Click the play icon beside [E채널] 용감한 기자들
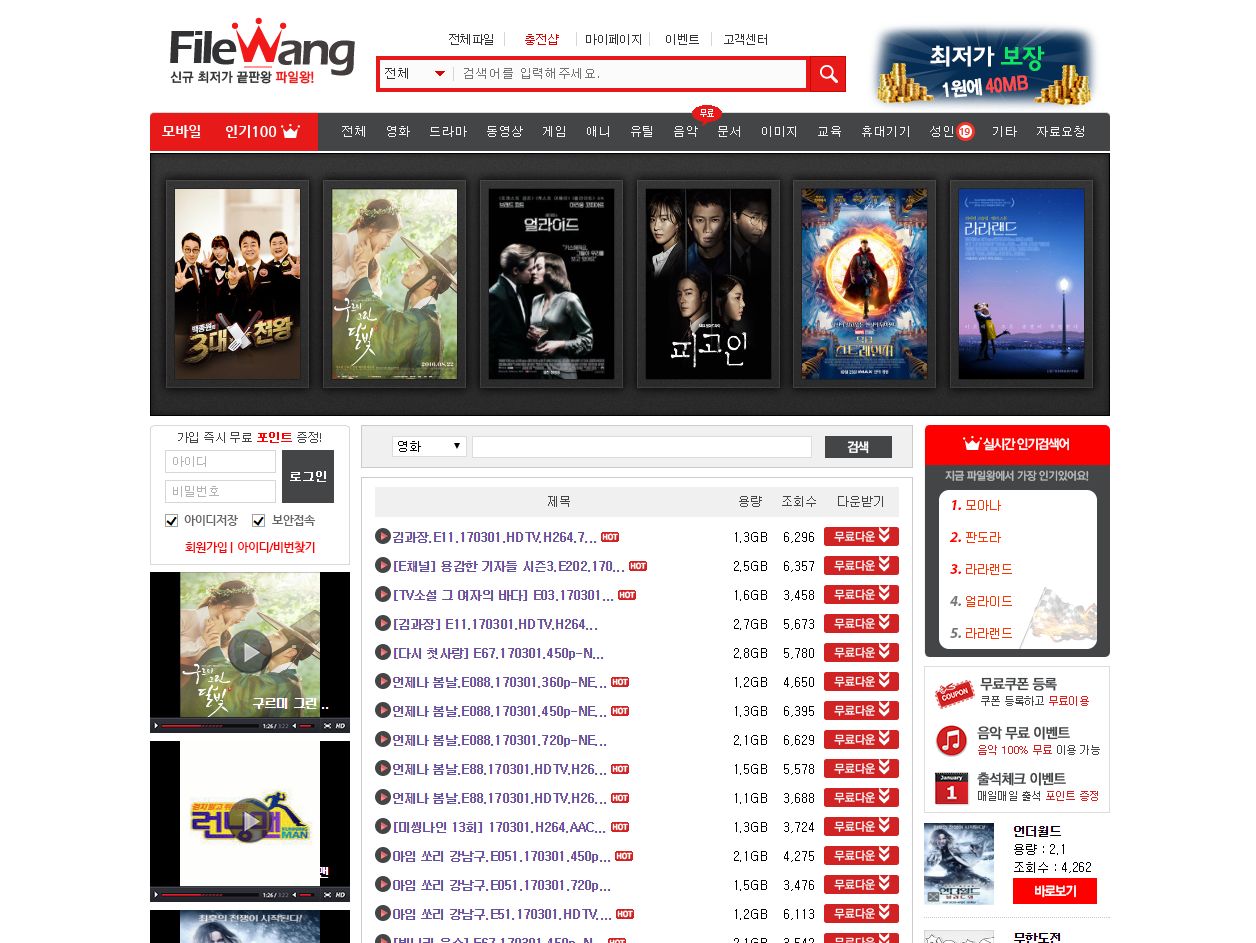 [382, 566]
